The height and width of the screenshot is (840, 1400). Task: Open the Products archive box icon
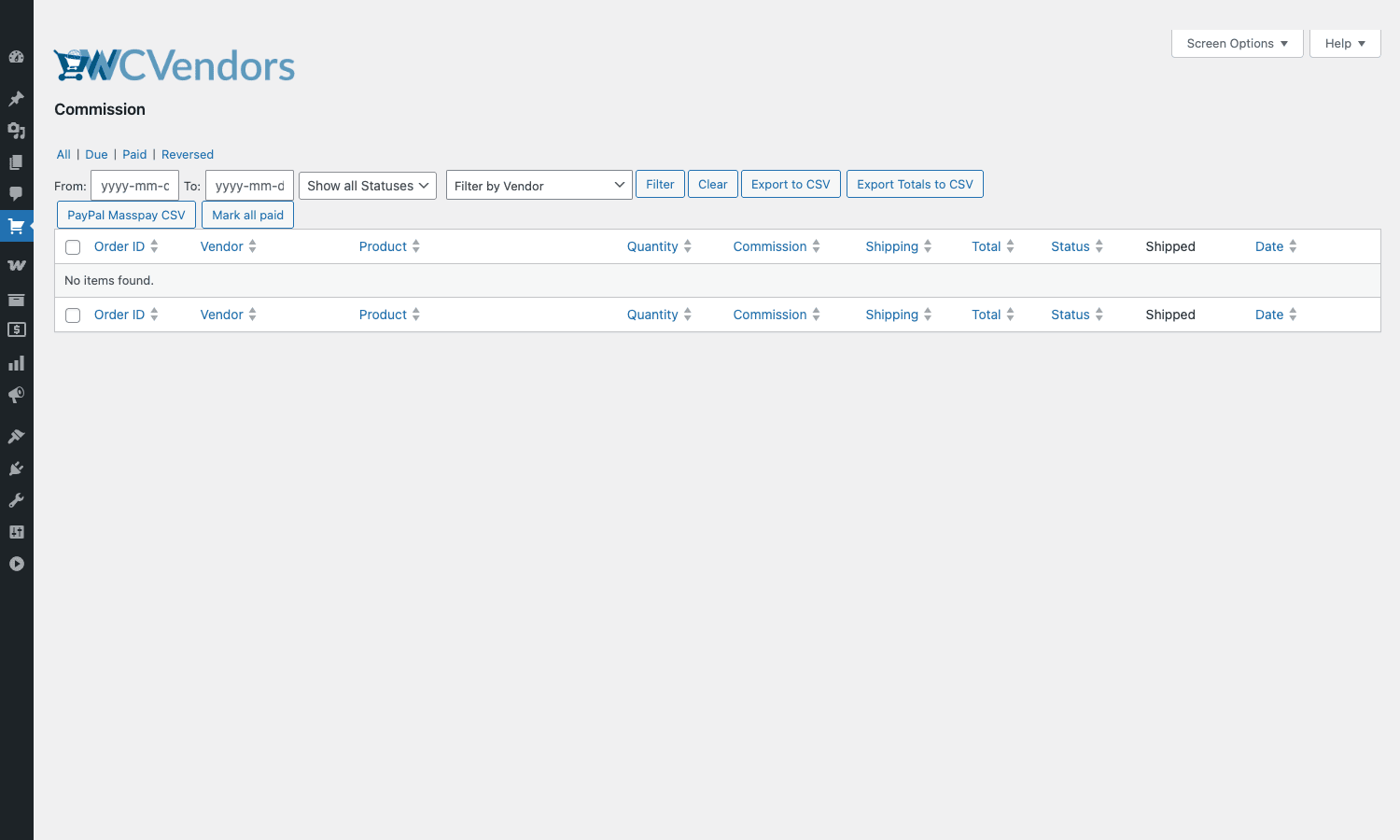pos(16,300)
